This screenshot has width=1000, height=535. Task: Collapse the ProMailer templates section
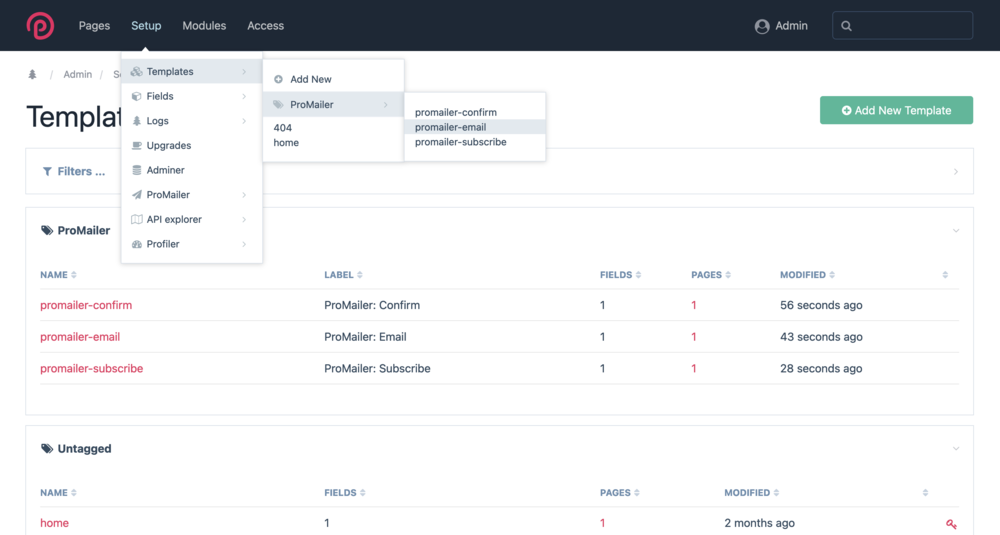click(955, 231)
